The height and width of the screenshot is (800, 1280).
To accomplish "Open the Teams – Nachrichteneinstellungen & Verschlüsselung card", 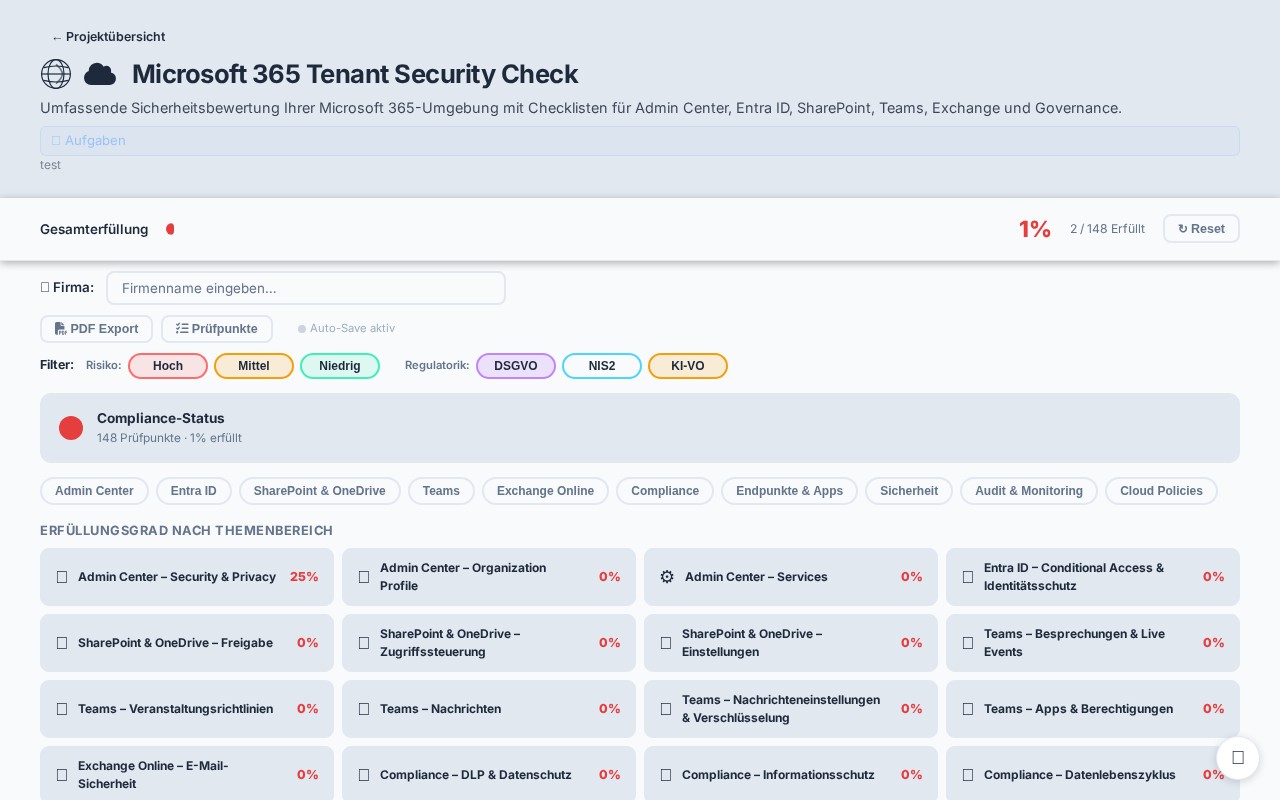I will [x=791, y=709].
